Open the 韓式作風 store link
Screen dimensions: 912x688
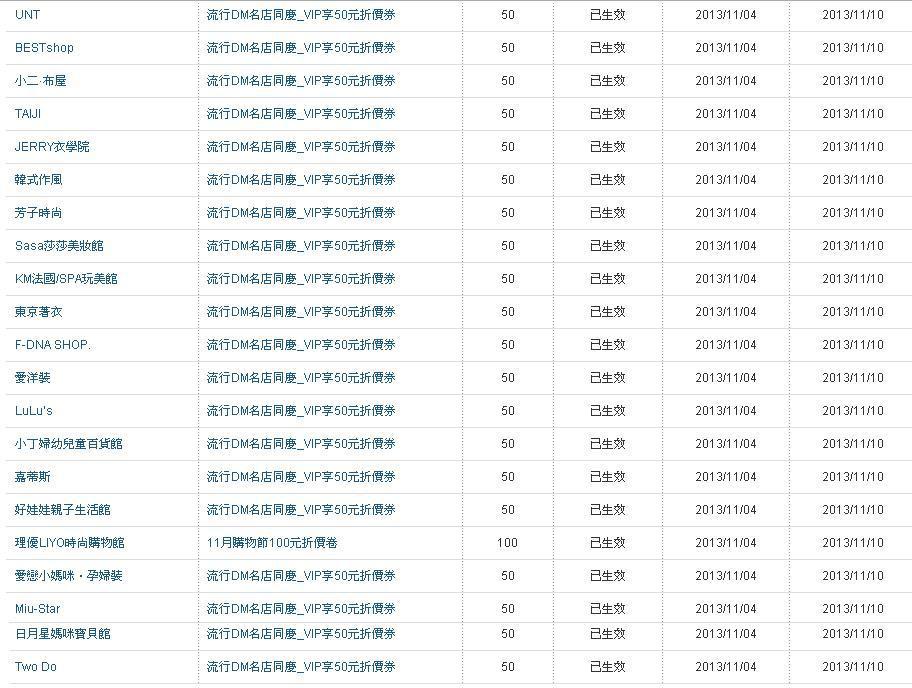[38, 180]
